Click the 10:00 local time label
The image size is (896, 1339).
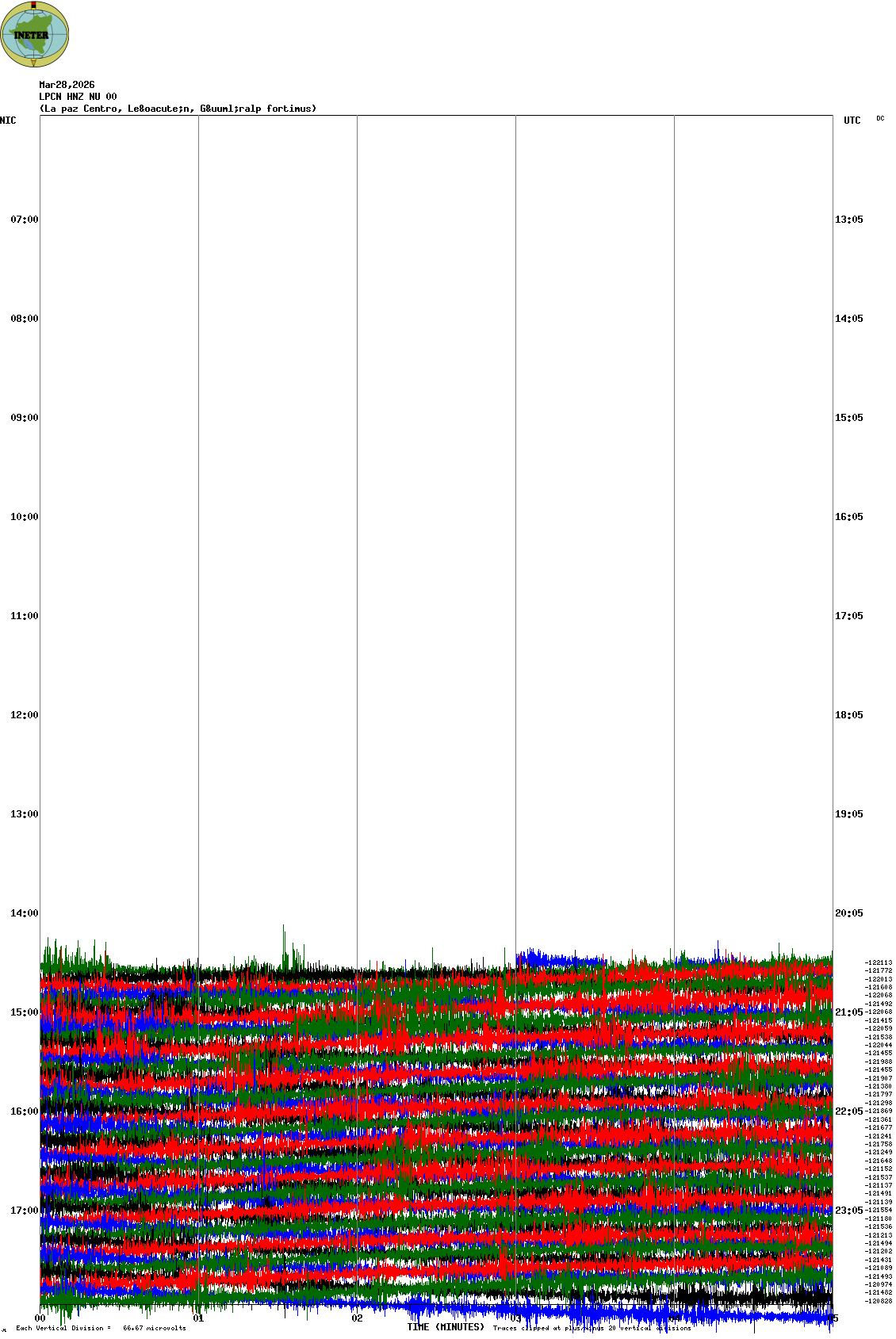click(24, 517)
